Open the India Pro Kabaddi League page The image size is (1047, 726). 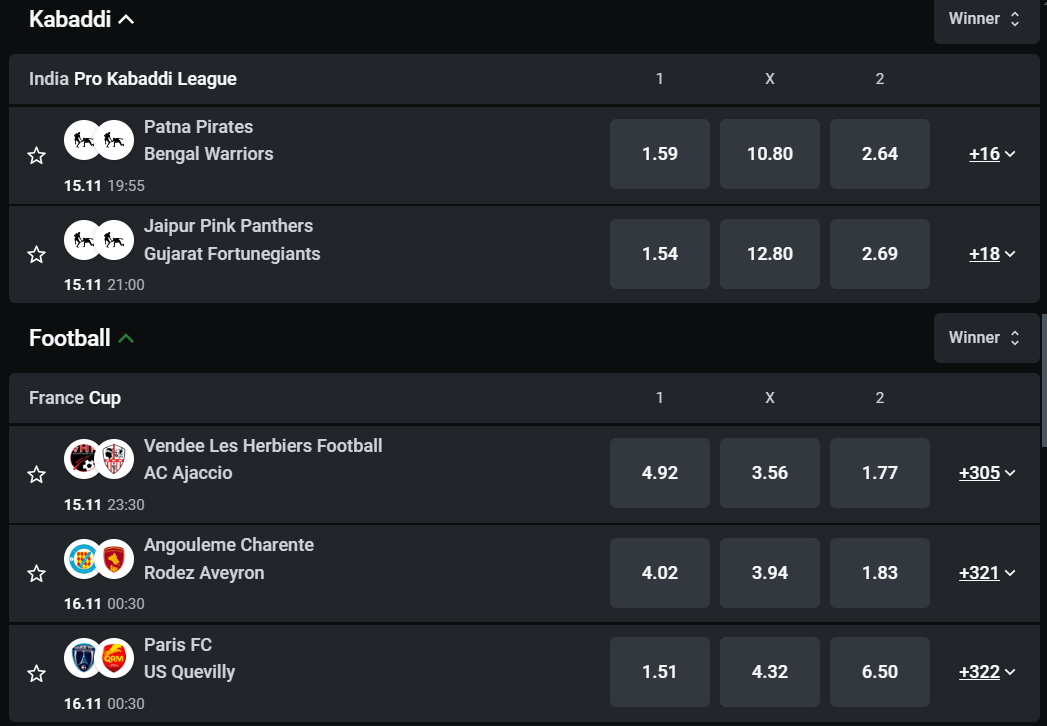[133, 79]
